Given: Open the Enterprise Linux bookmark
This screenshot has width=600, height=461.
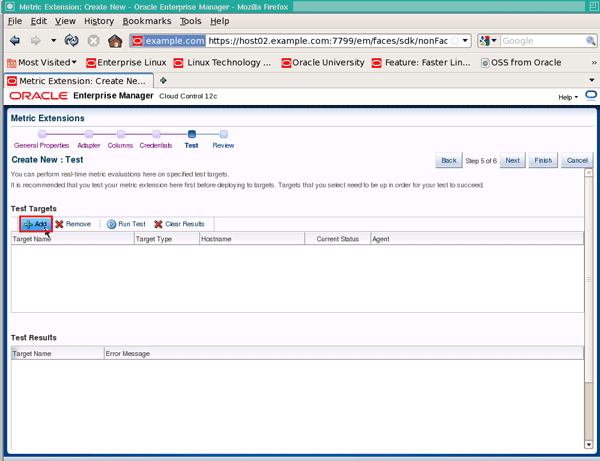Looking at the screenshot, I should pos(126,62).
